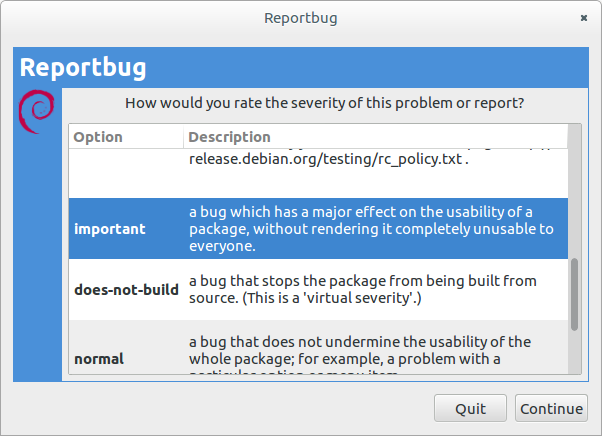Click the Description column header

click(229, 137)
